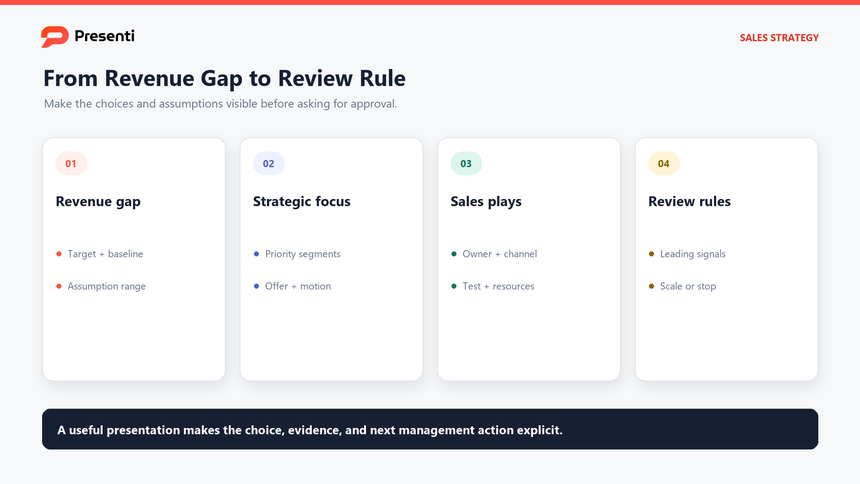The height and width of the screenshot is (484, 860).
Task: Click the Assumption range bullet text
Action: [x=106, y=286]
